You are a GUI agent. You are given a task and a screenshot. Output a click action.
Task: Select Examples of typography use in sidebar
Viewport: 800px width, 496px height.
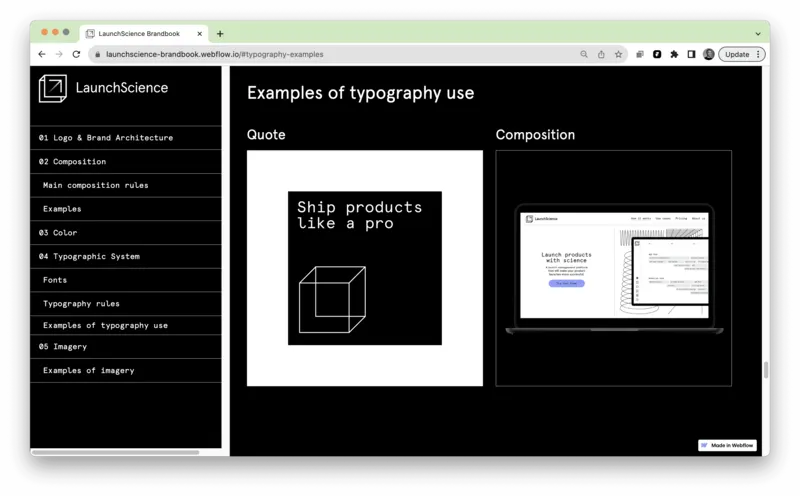[126, 325]
